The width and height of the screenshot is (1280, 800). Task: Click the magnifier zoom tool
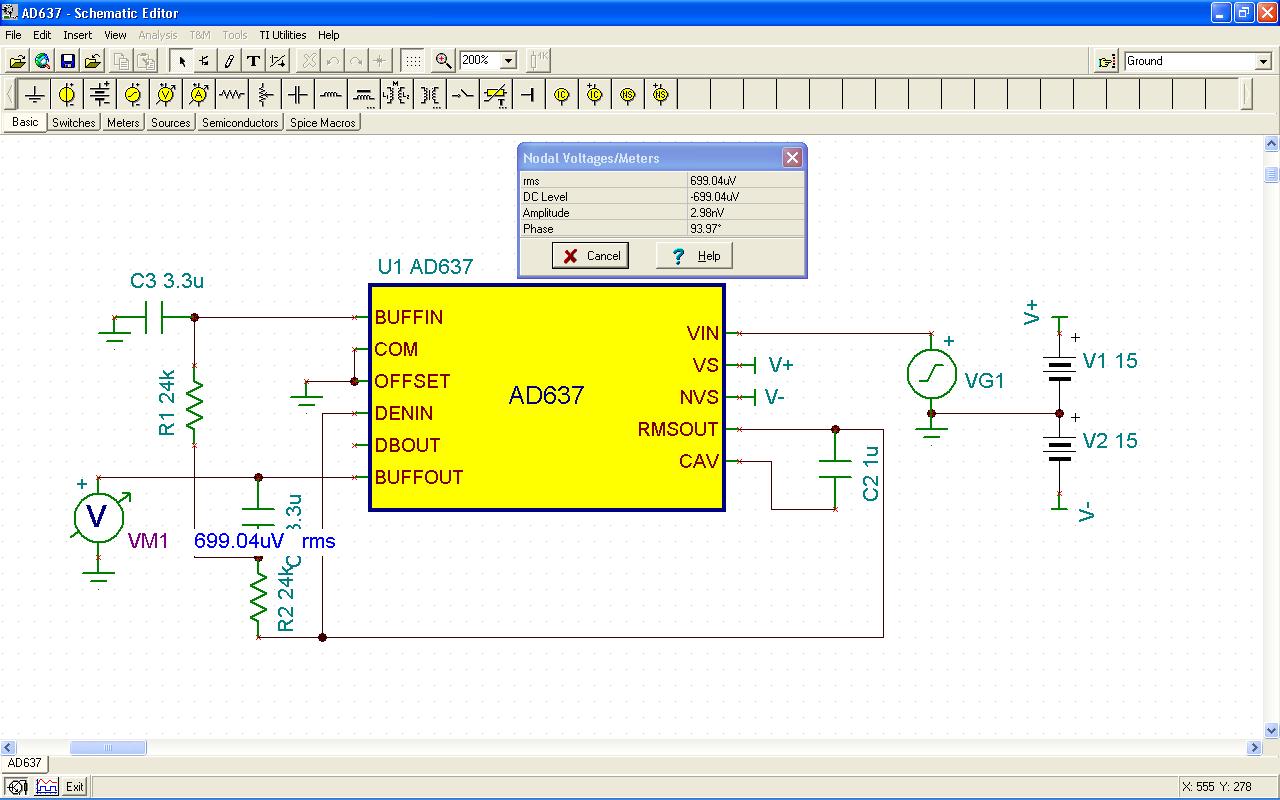444,61
